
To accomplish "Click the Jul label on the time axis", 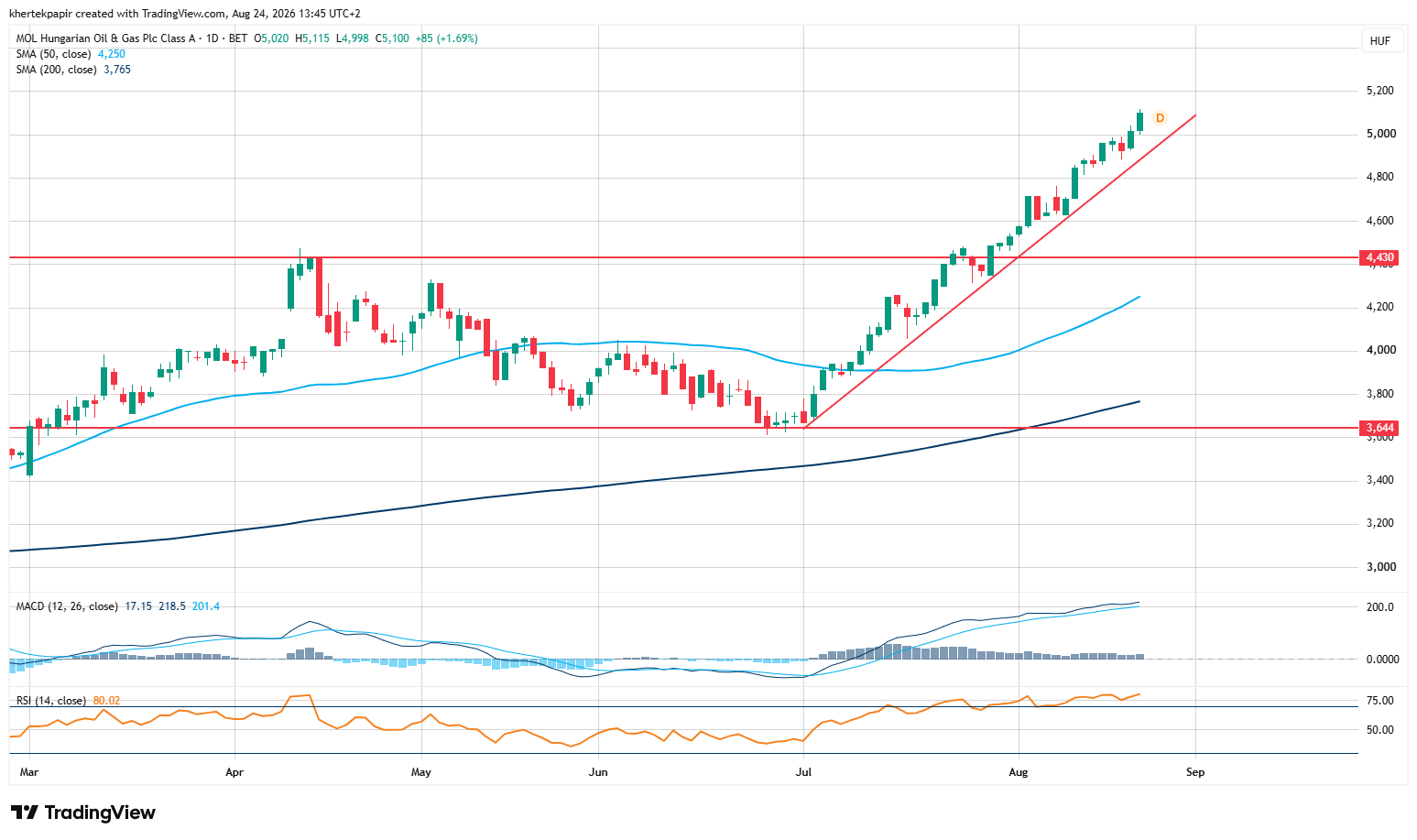I will pyautogui.click(x=803, y=772).
